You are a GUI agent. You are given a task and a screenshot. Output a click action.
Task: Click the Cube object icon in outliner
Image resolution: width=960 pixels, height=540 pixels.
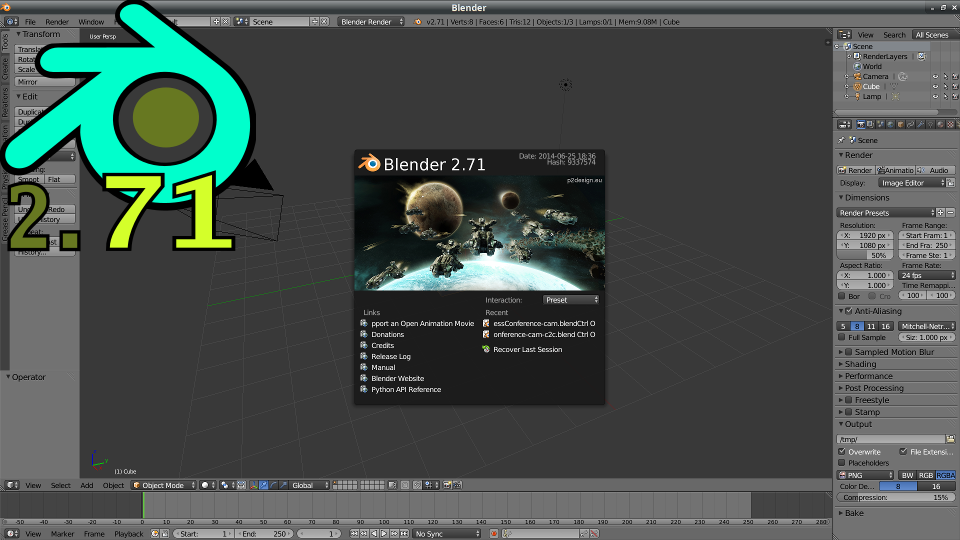pyautogui.click(x=855, y=87)
